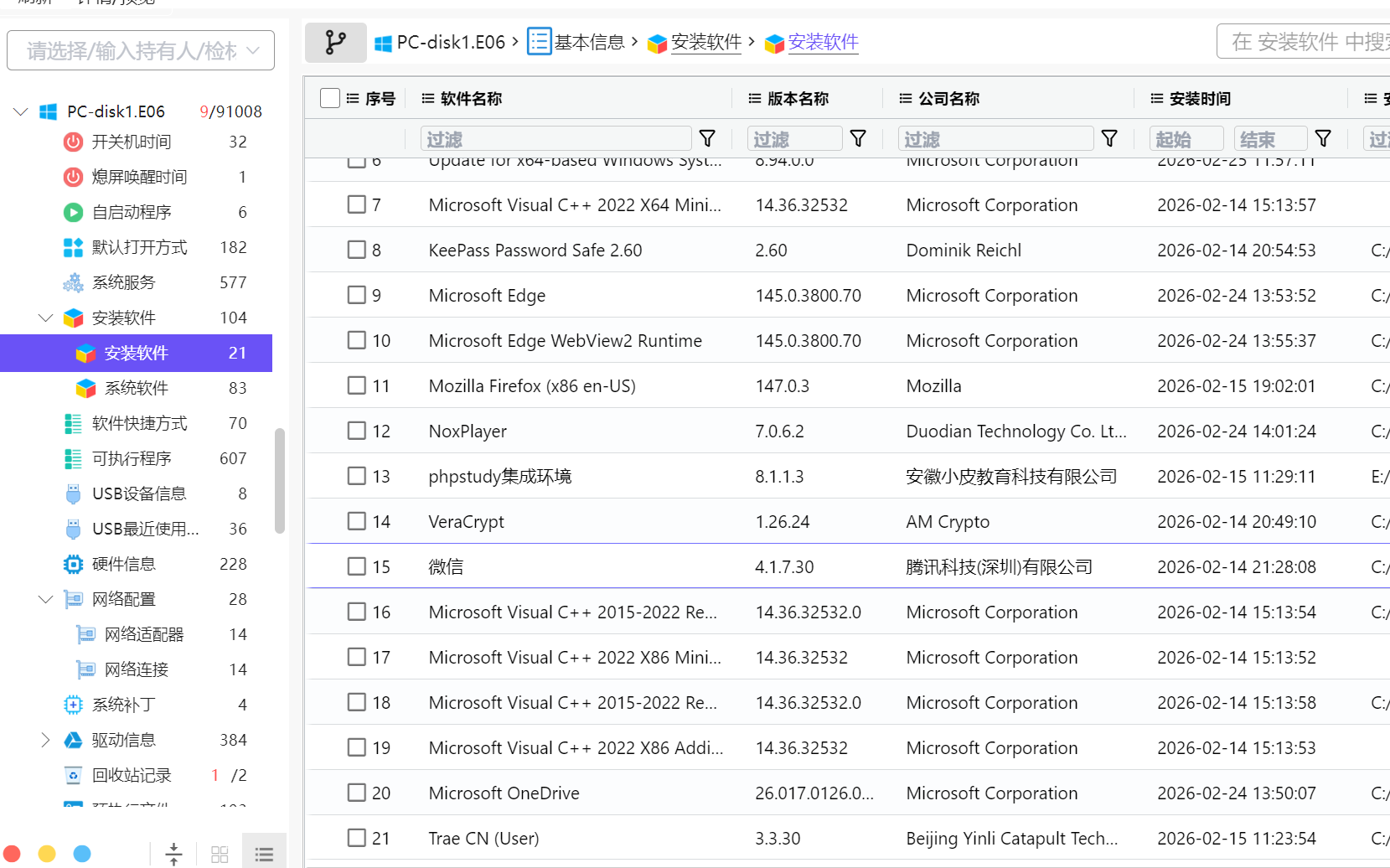Viewport: 1390px width, 868px height.
Task: Click the chip icon beside 硬件信息
Action: [74, 564]
